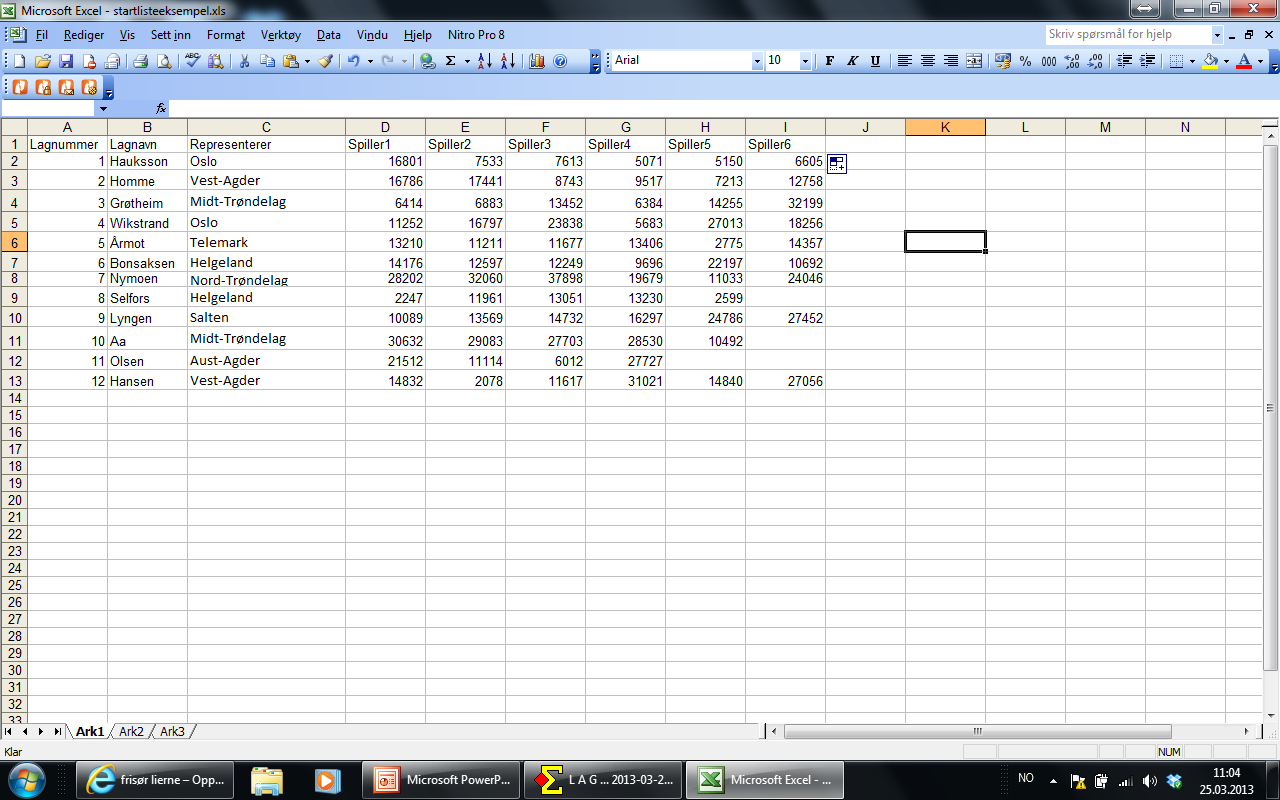Click the first Nitro PDF toolbar icon
This screenshot has width=1280, height=800.
21,87
